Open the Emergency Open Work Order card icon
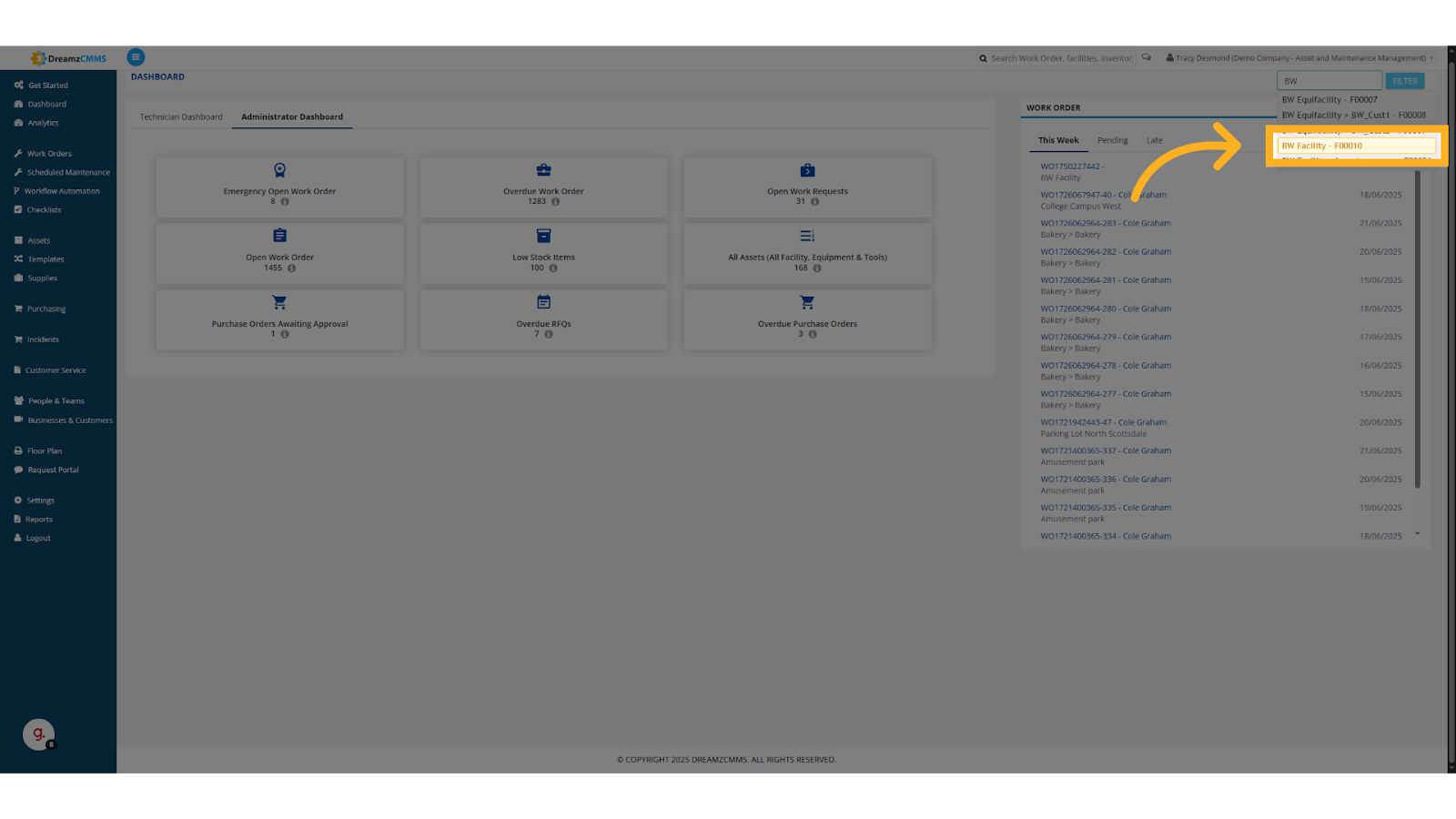 [x=279, y=170]
